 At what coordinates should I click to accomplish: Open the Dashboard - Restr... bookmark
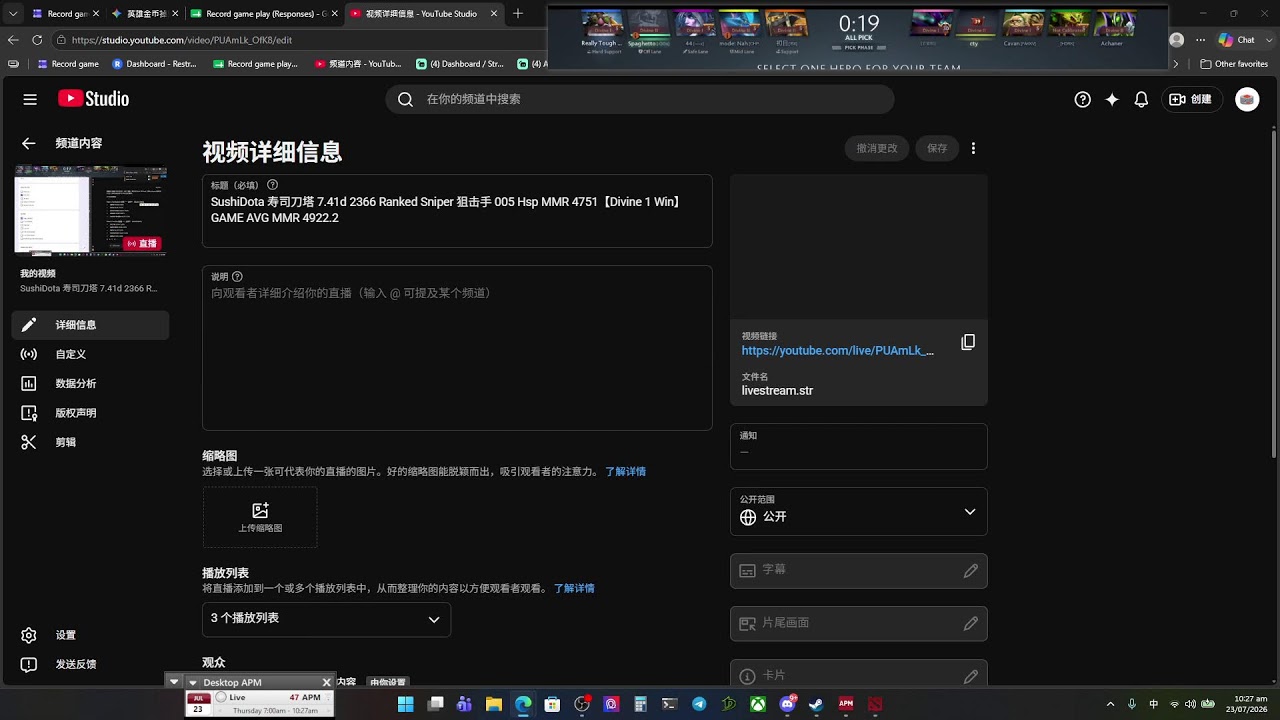pyautogui.click(x=154, y=64)
